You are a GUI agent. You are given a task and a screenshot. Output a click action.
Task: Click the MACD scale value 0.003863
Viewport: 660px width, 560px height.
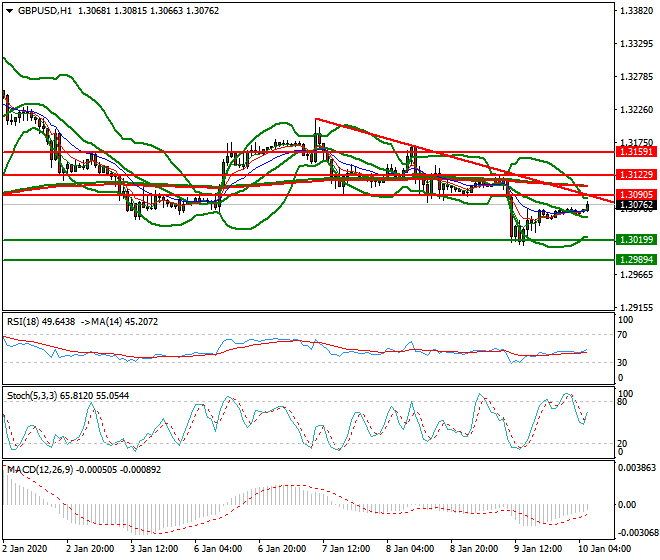click(636, 468)
